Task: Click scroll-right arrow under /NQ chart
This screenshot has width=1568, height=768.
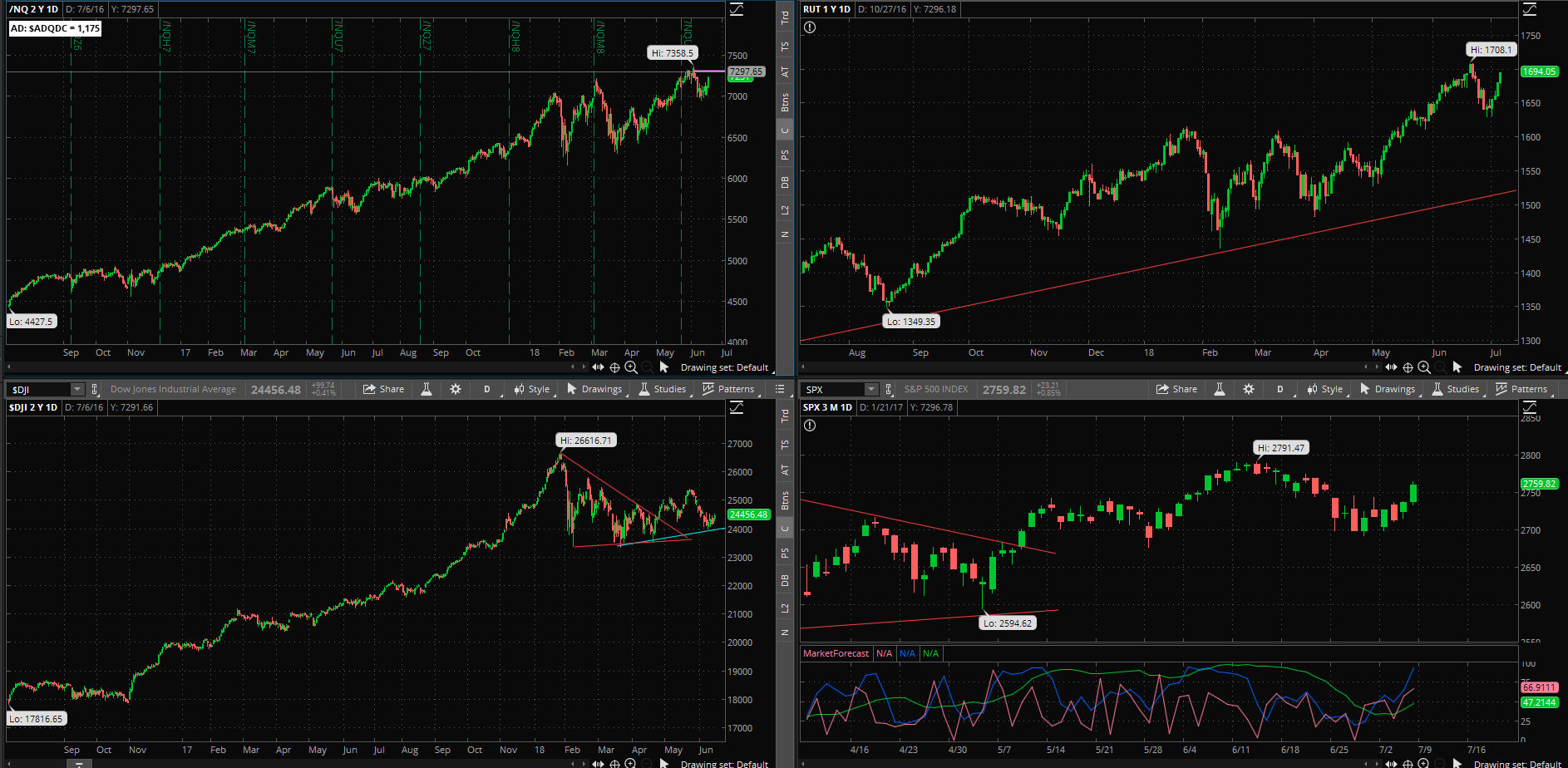Action: [x=584, y=367]
